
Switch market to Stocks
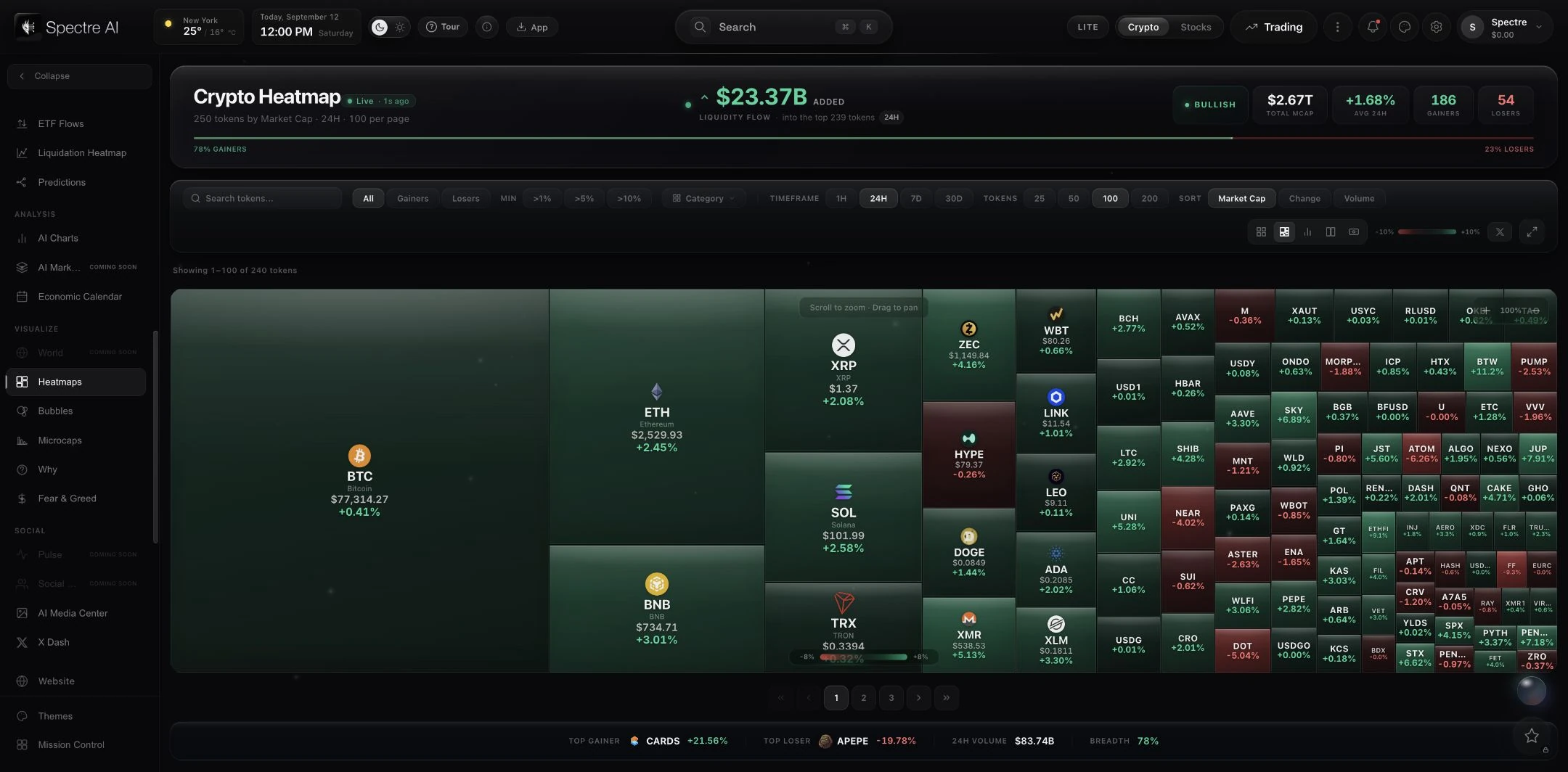1195,27
